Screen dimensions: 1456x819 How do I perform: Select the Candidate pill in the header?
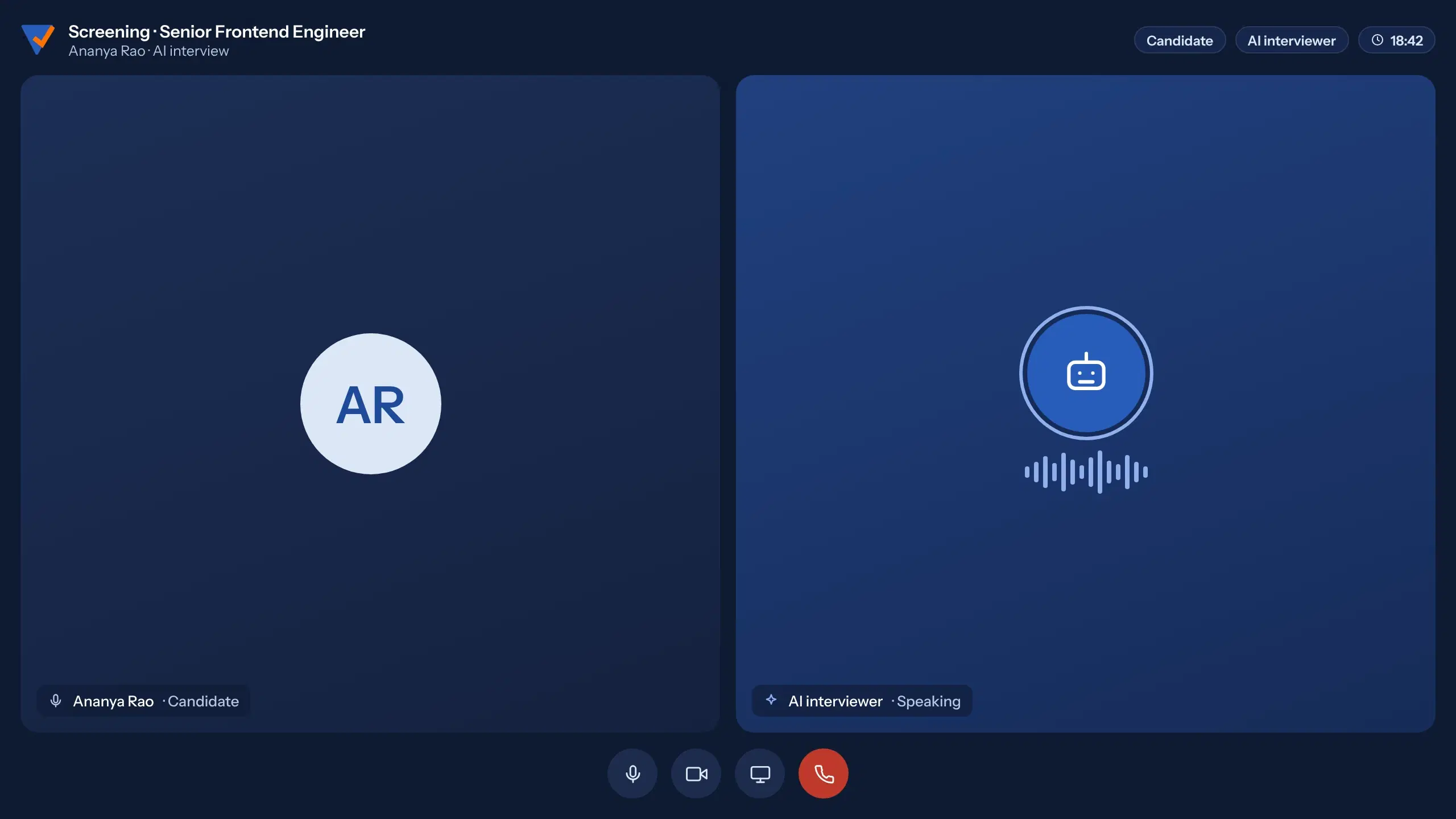[1180, 40]
